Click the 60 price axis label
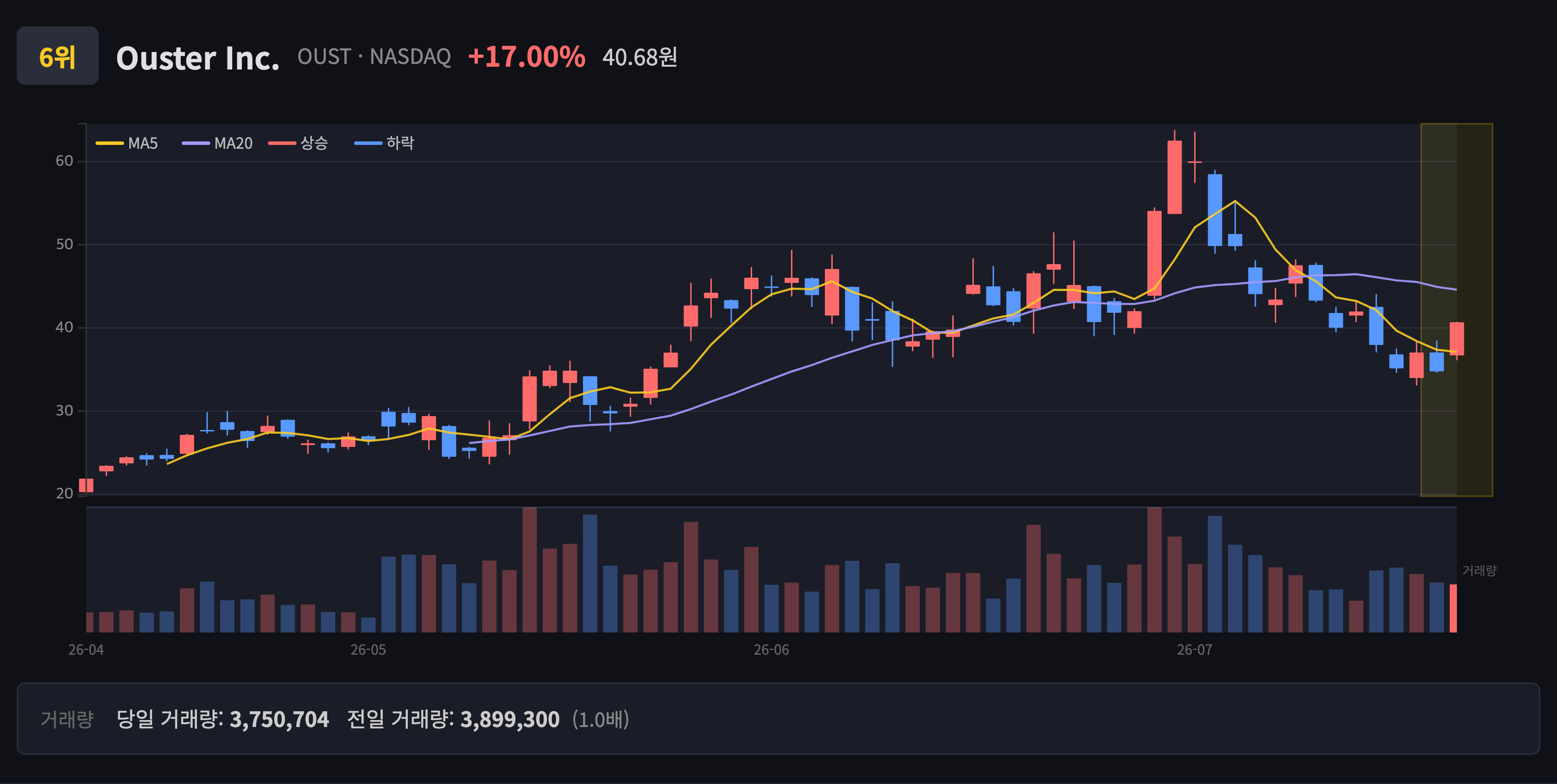This screenshot has width=1557, height=784. pyautogui.click(x=64, y=161)
